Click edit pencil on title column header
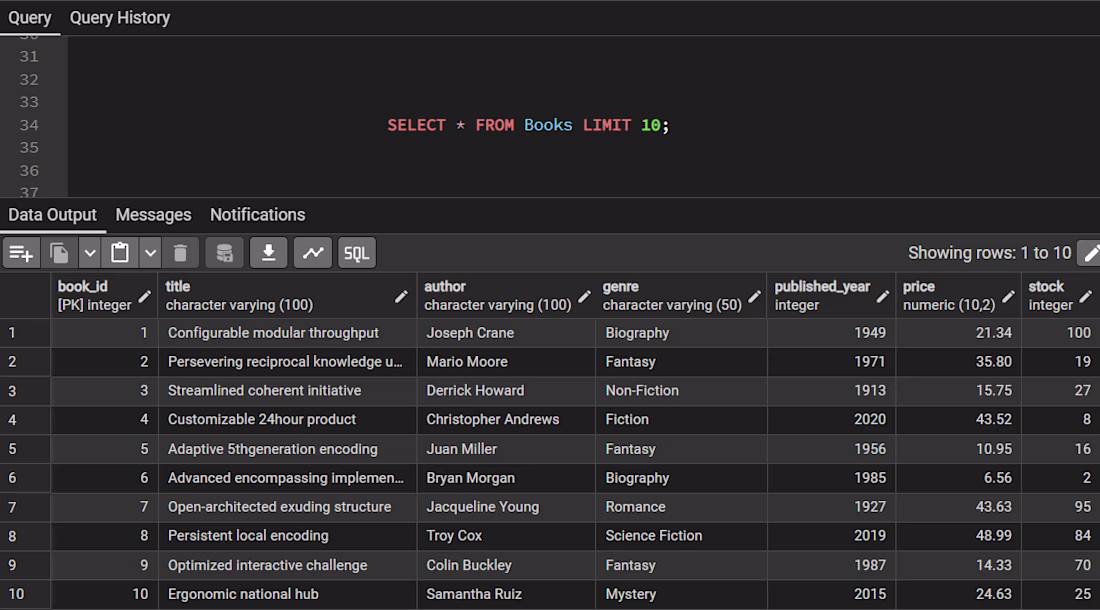 coord(401,297)
